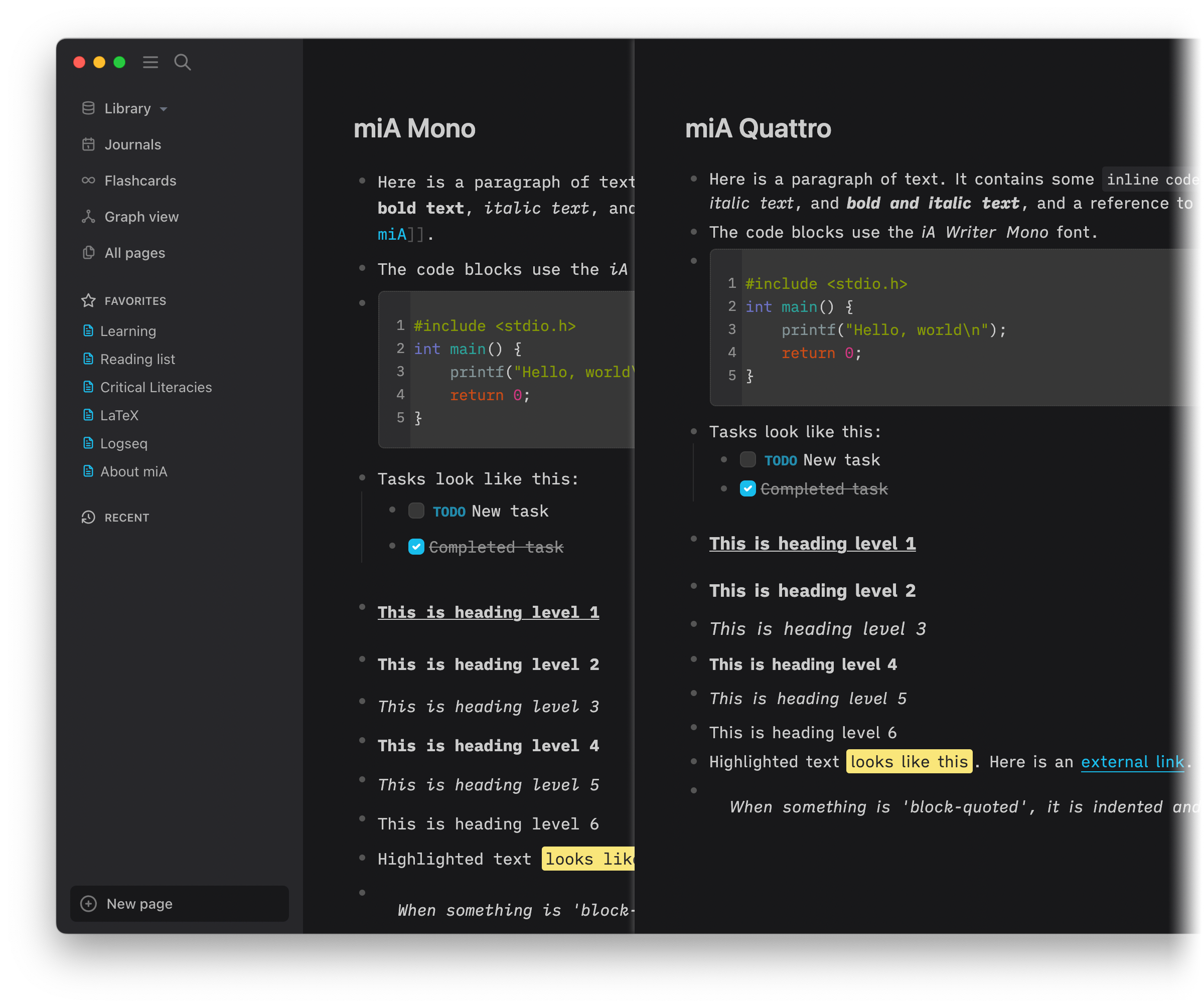Select Reading list favorite page
Image resolution: width=1204 pixels, height=1008 pixels.
[138, 359]
